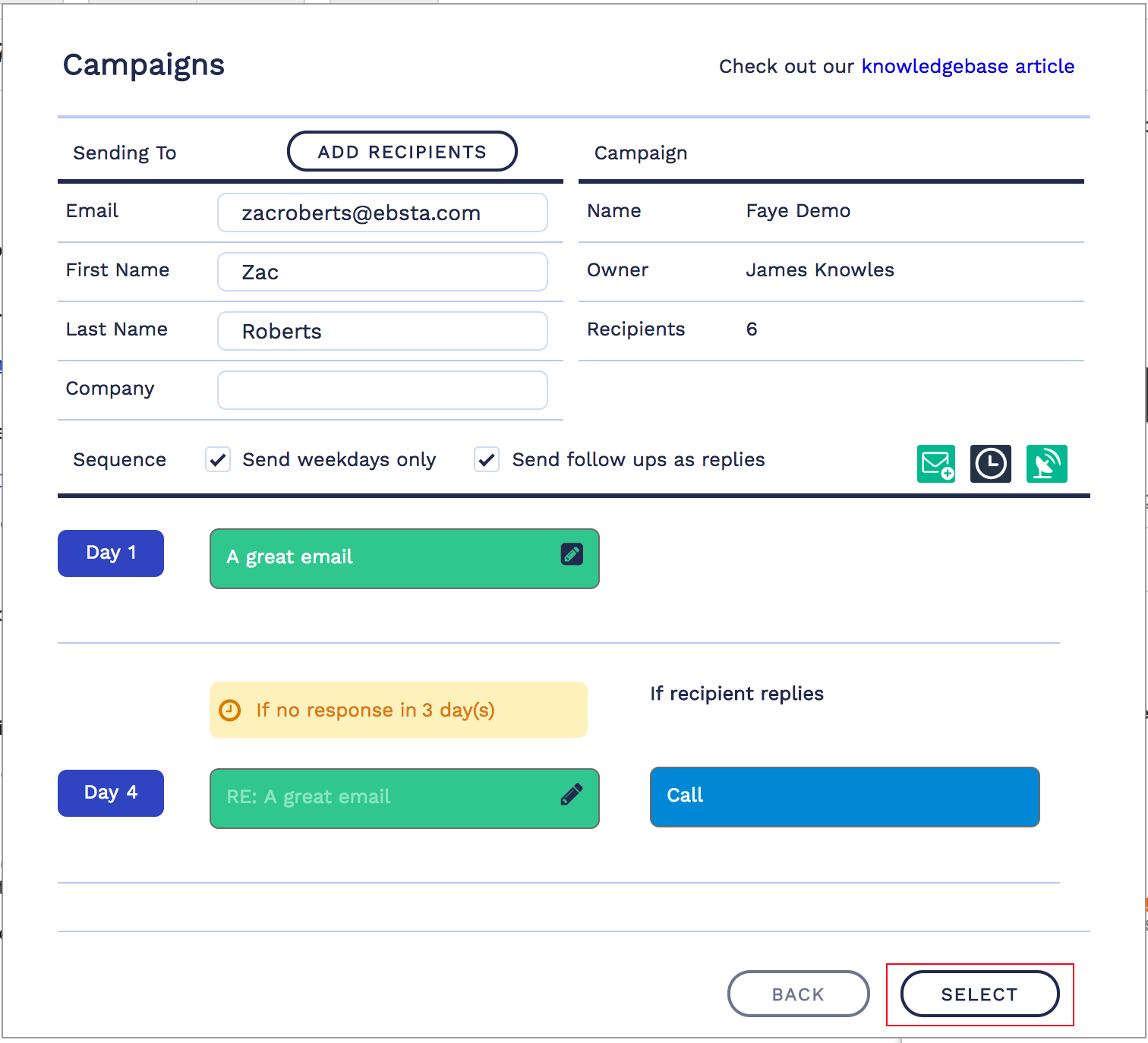1148x1043 pixels.
Task: Click the SELECT button
Action: coord(979,994)
